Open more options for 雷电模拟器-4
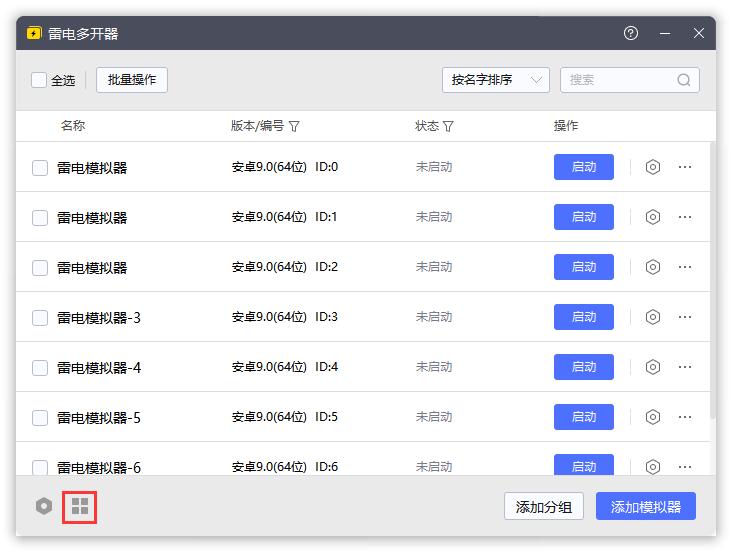This screenshot has height=556, width=736. [x=685, y=367]
